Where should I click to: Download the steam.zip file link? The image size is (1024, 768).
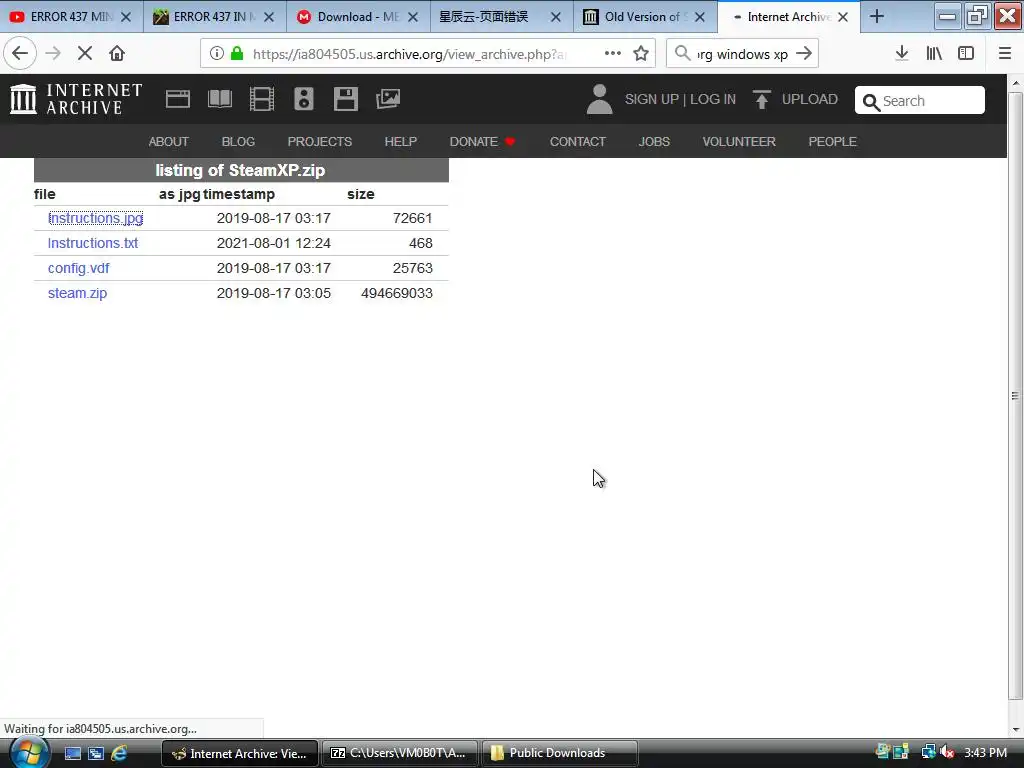coord(77,293)
